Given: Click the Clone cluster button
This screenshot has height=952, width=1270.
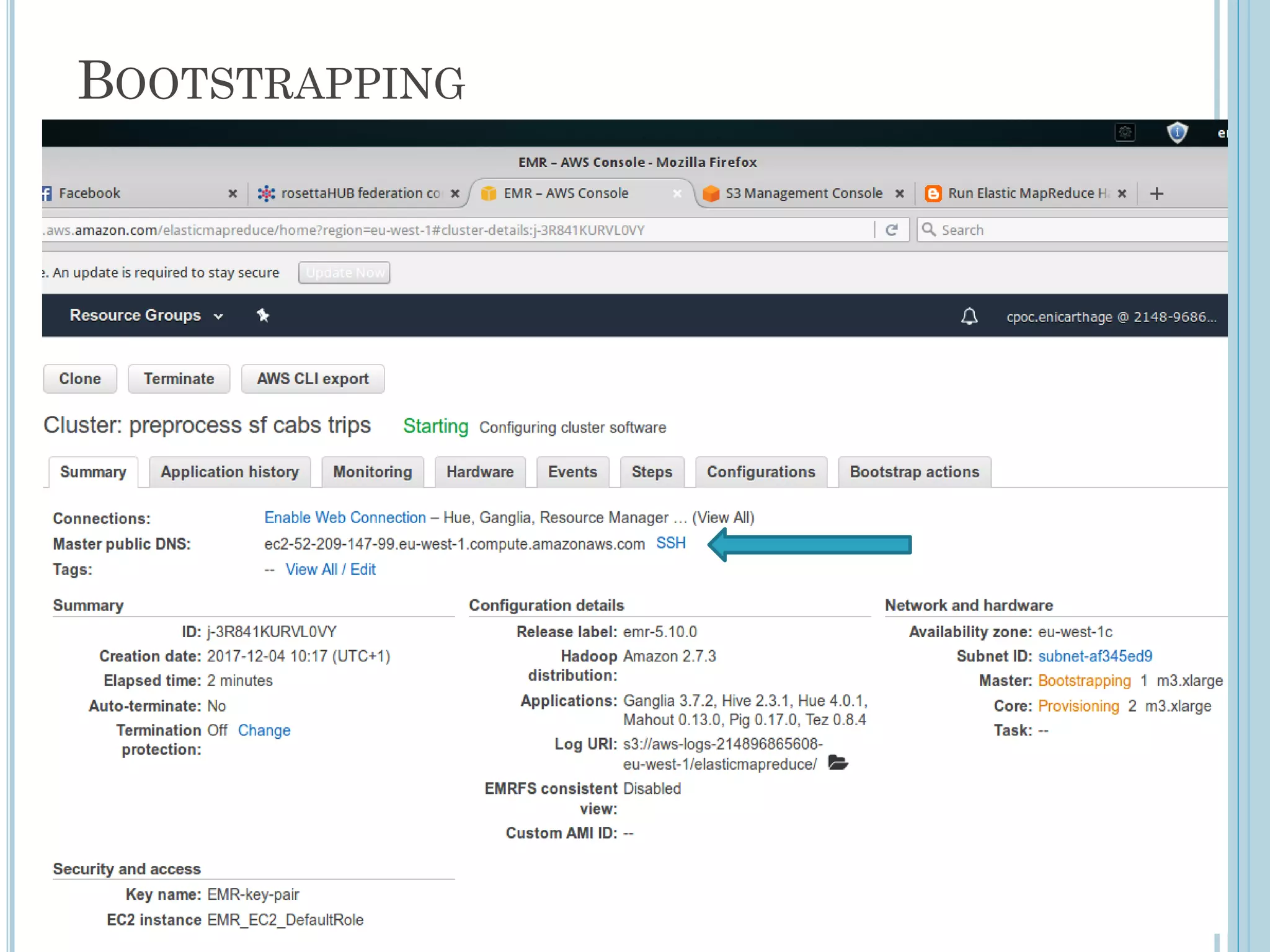Looking at the screenshot, I should click(80, 379).
